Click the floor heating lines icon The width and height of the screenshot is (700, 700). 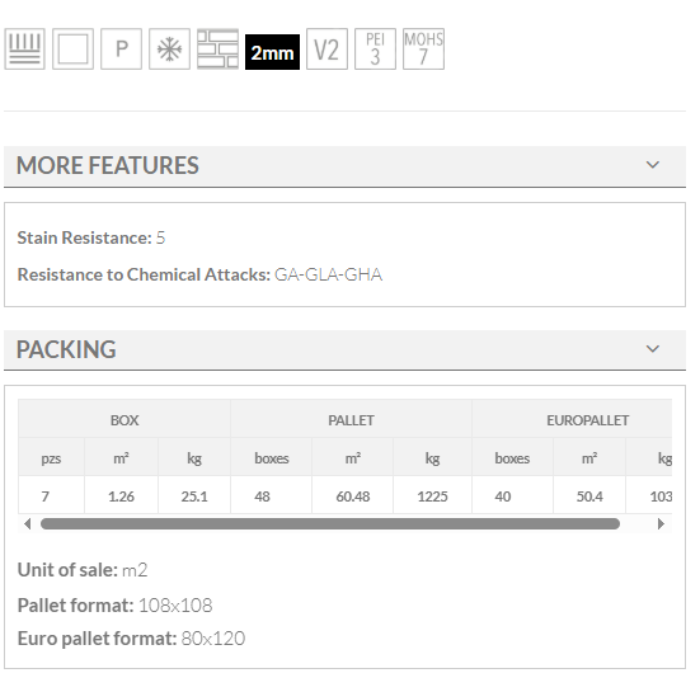pyautogui.click(x=24, y=50)
